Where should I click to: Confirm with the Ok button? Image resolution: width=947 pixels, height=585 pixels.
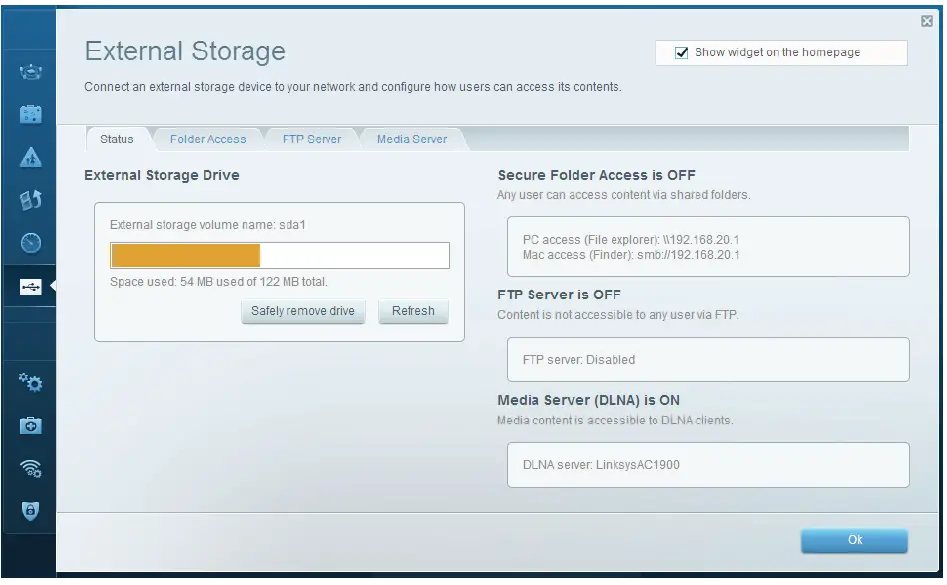coord(854,540)
